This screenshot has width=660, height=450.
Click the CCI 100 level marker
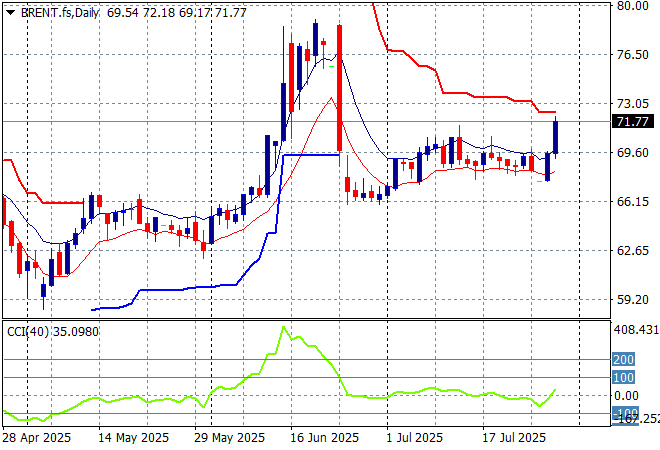623,377
